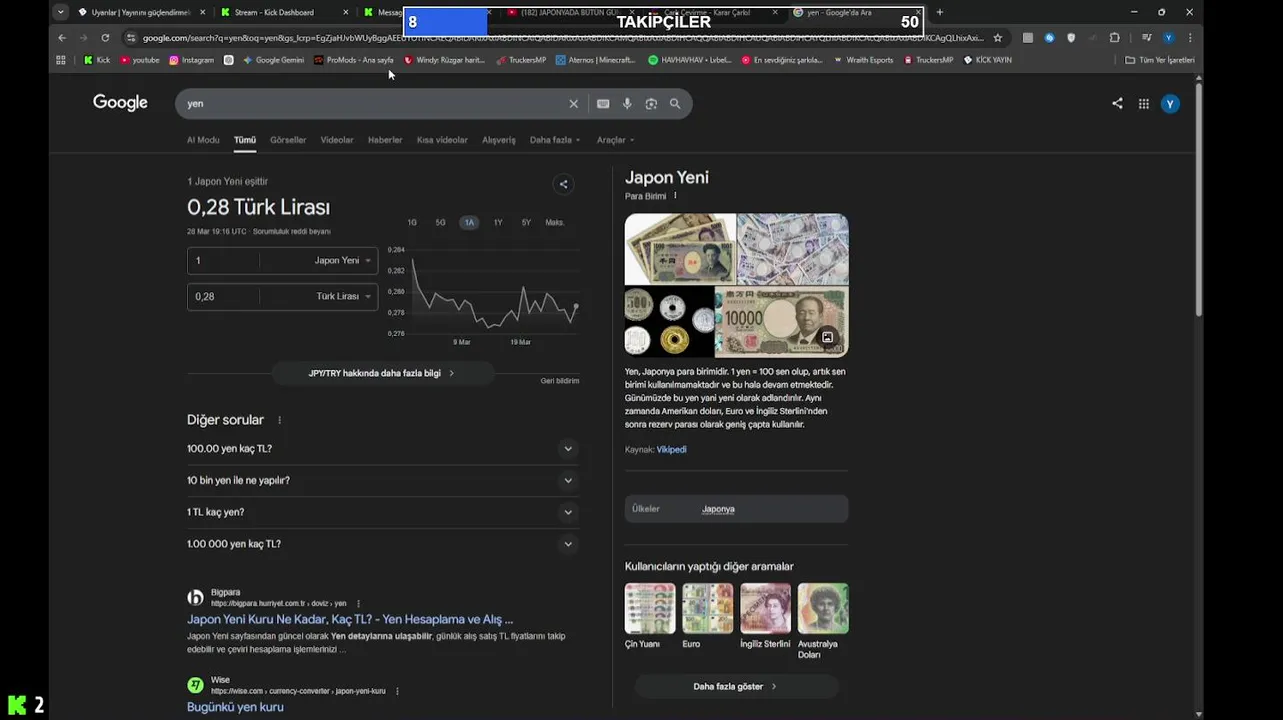Expand question 10 bin yen ile ne yapılır?

[382, 480]
